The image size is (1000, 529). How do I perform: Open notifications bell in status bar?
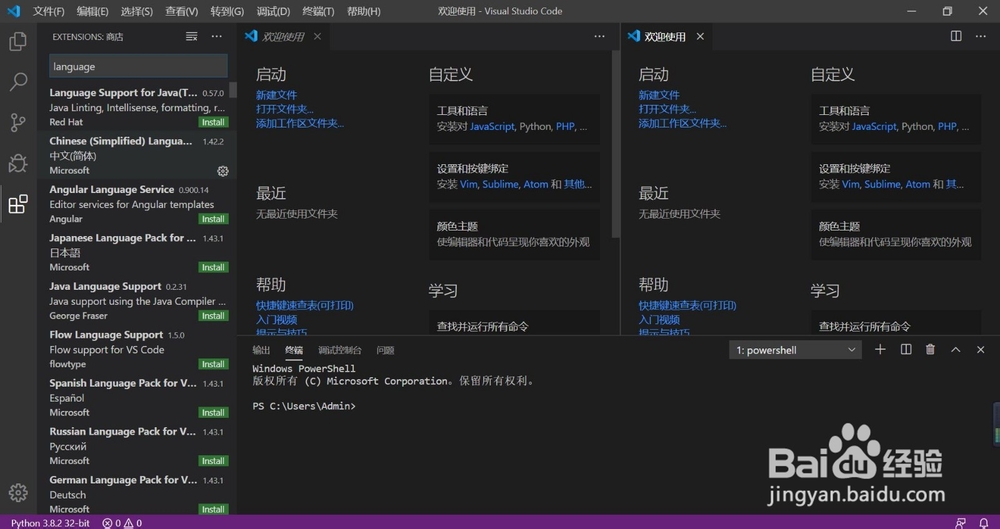click(983, 523)
